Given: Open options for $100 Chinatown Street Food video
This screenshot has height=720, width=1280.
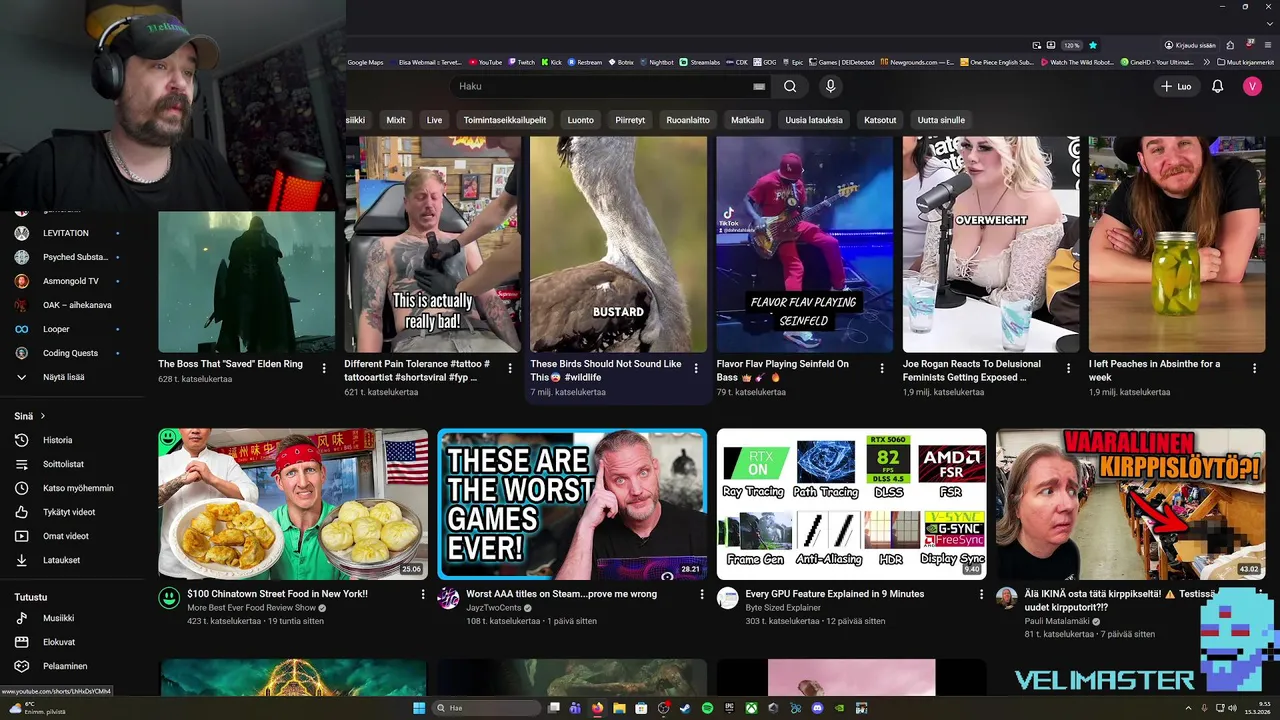Looking at the screenshot, I should 423,594.
